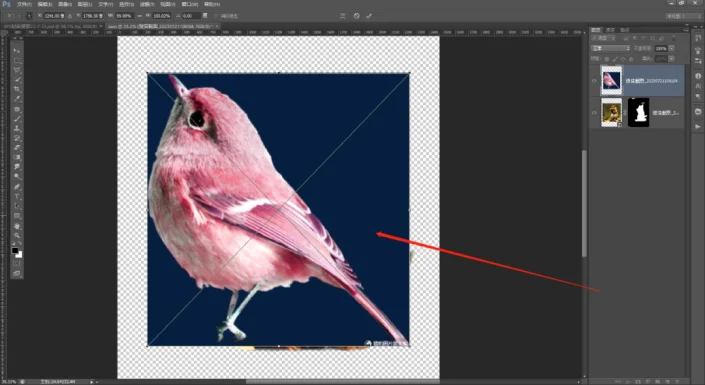The height and width of the screenshot is (385, 705).
Task: Hide the selected top bird layer
Action: (594, 81)
